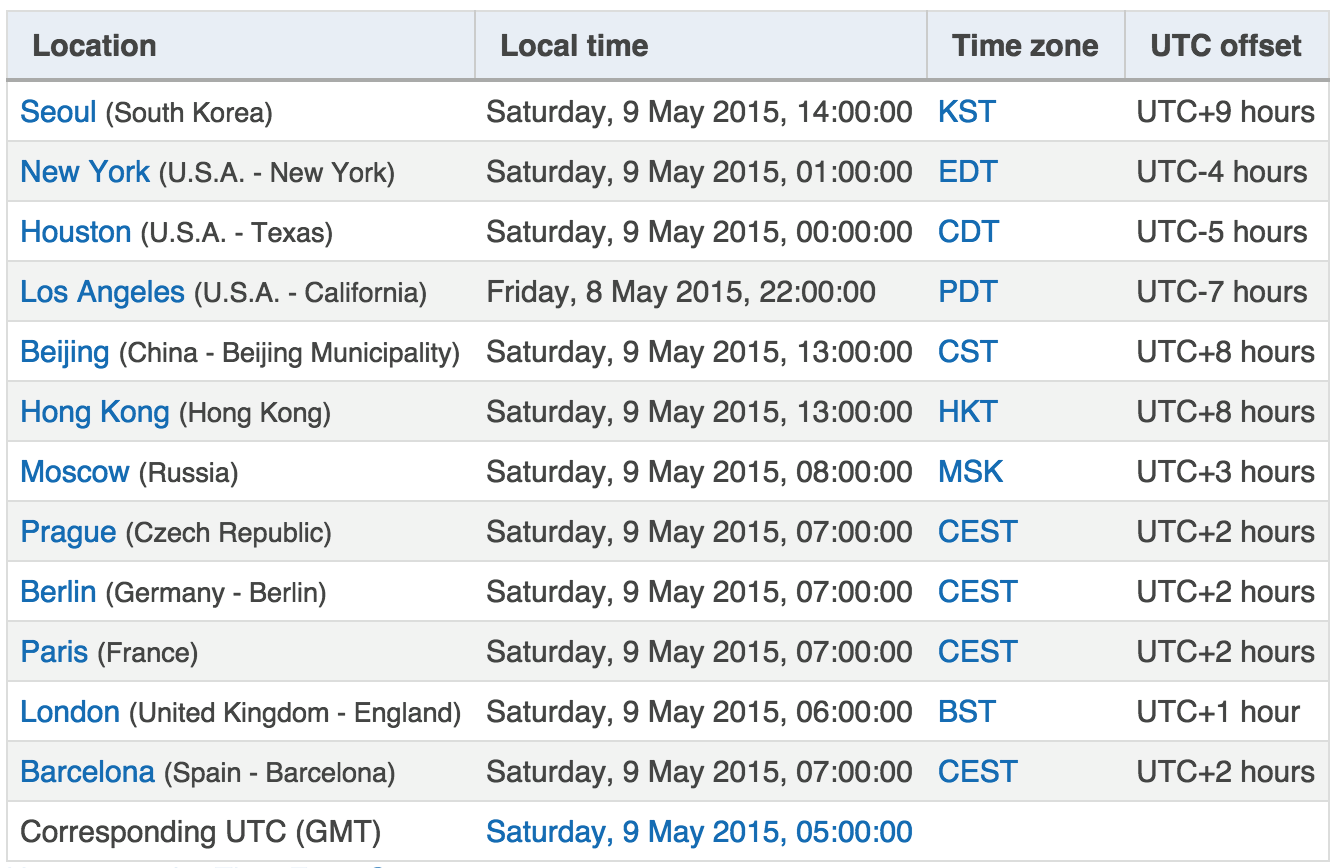Click the Barcelona city link
Screen dimensions: 1336x868
(x=87, y=772)
